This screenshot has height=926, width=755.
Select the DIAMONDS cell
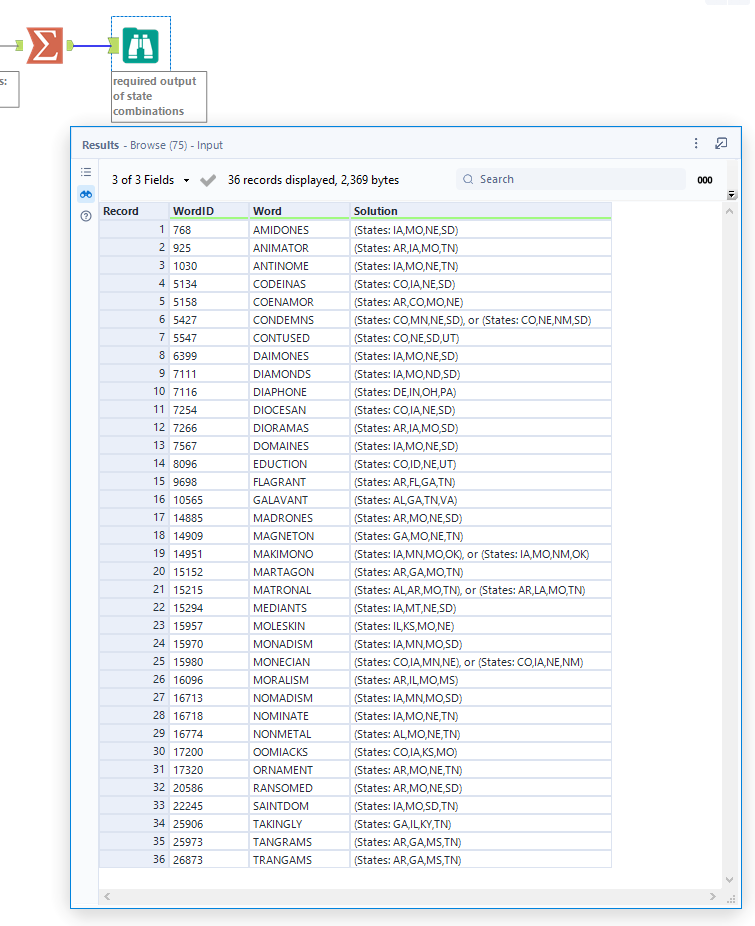[299, 374]
